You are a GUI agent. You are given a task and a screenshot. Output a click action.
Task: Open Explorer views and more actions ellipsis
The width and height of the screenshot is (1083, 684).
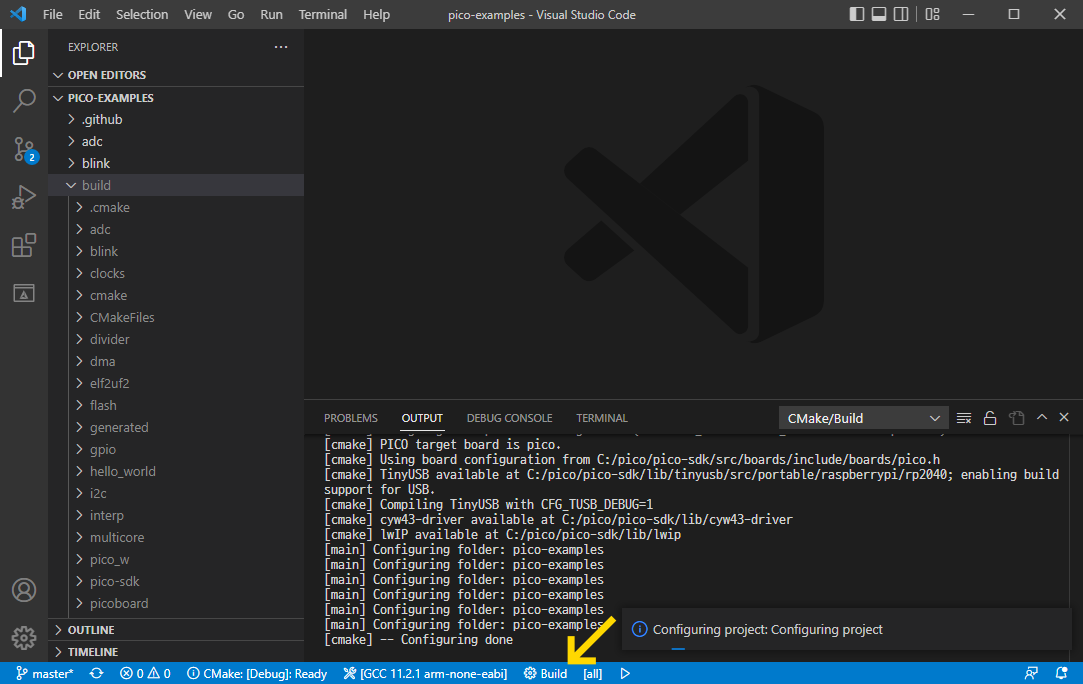click(280, 47)
